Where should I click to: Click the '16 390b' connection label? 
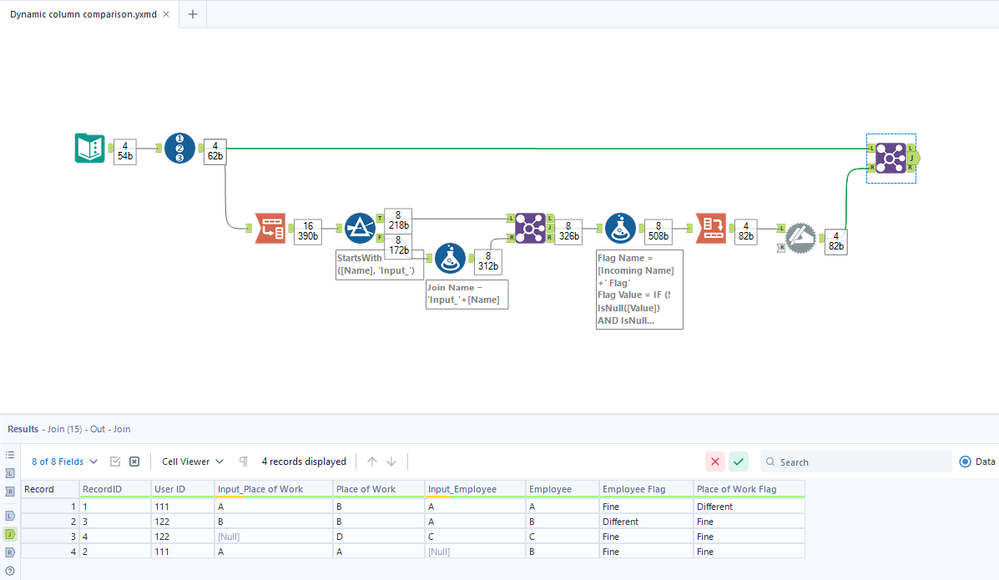tap(308, 231)
